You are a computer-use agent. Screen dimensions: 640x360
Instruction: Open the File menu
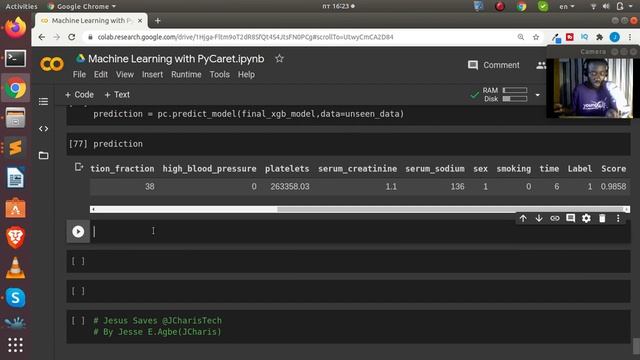tap(79, 75)
